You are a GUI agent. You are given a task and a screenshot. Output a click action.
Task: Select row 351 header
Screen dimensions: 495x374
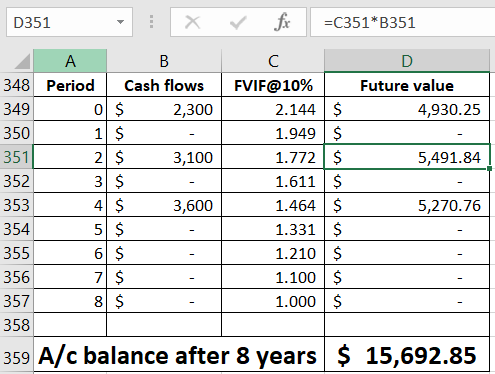tap(16, 157)
